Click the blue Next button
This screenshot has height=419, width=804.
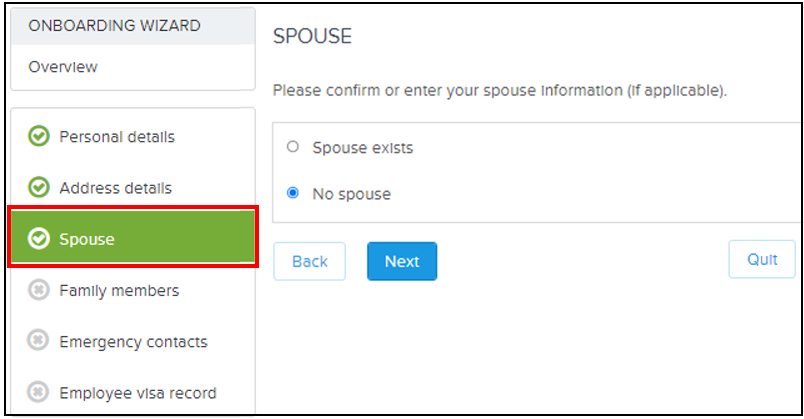pyautogui.click(x=402, y=261)
